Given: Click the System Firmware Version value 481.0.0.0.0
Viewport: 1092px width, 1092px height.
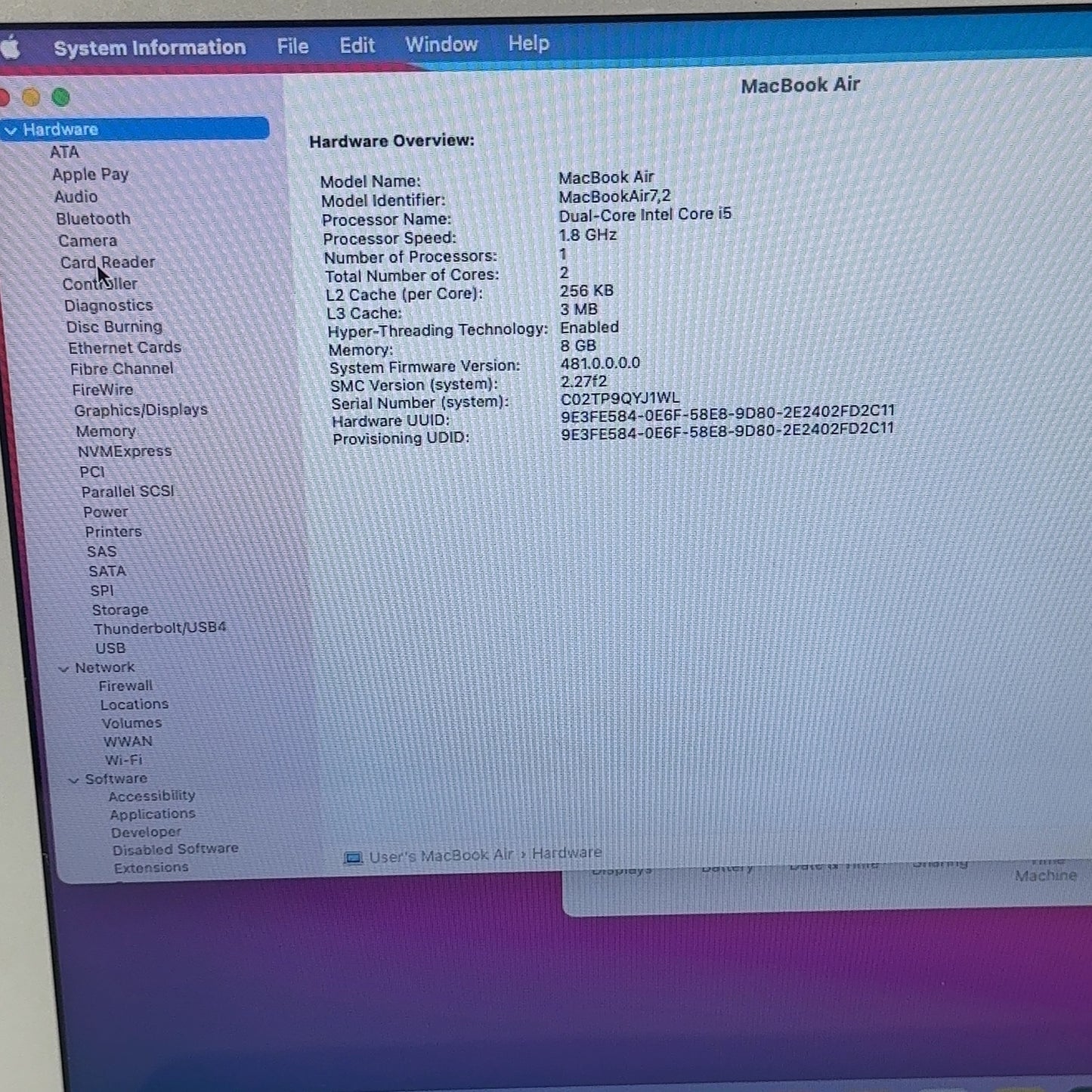Looking at the screenshot, I should click(x=600, y=363).
